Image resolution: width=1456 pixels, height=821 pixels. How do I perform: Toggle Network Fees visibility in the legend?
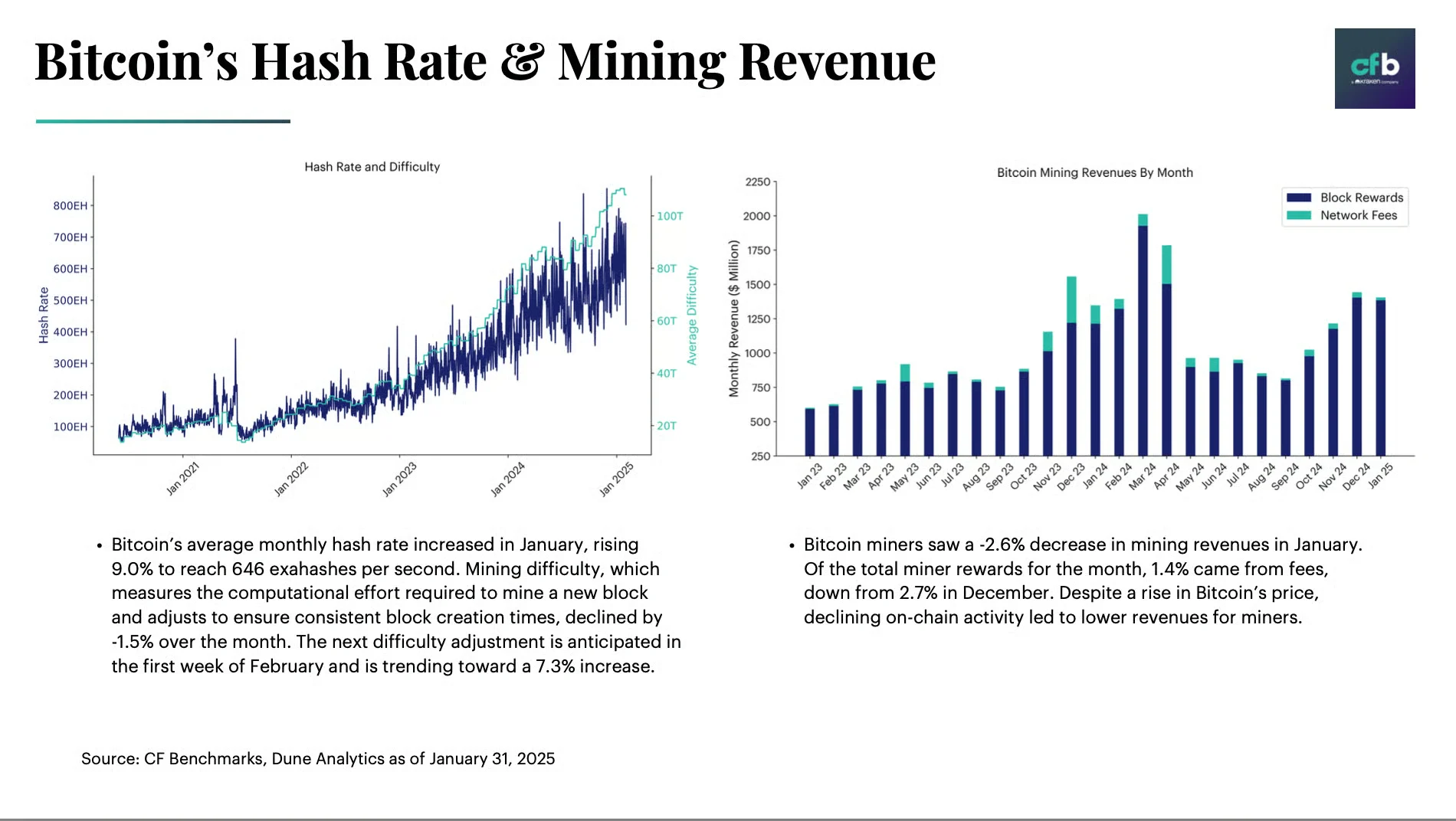tap(1299, 215)
